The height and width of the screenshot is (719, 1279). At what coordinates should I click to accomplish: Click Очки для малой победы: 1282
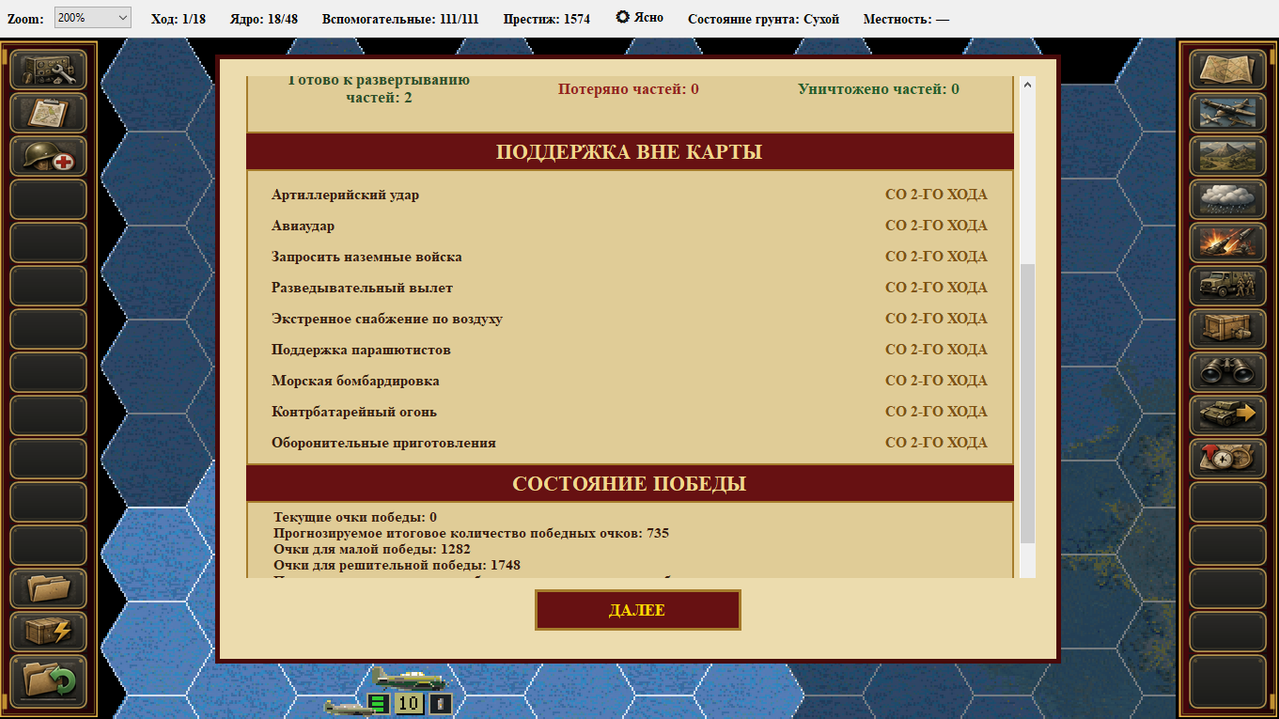tap(372, 549)
